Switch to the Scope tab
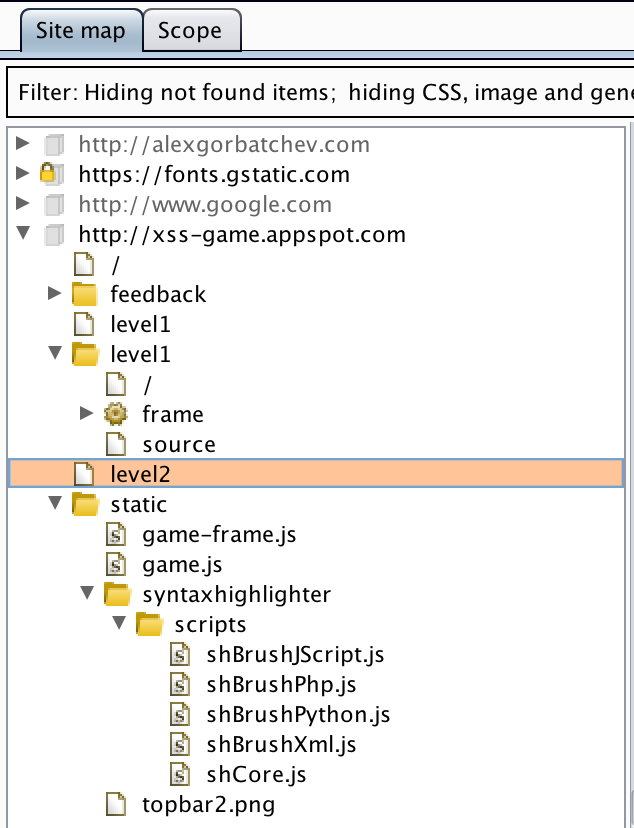634x828 pixels. pyautogui.click(x=190, y=31)
